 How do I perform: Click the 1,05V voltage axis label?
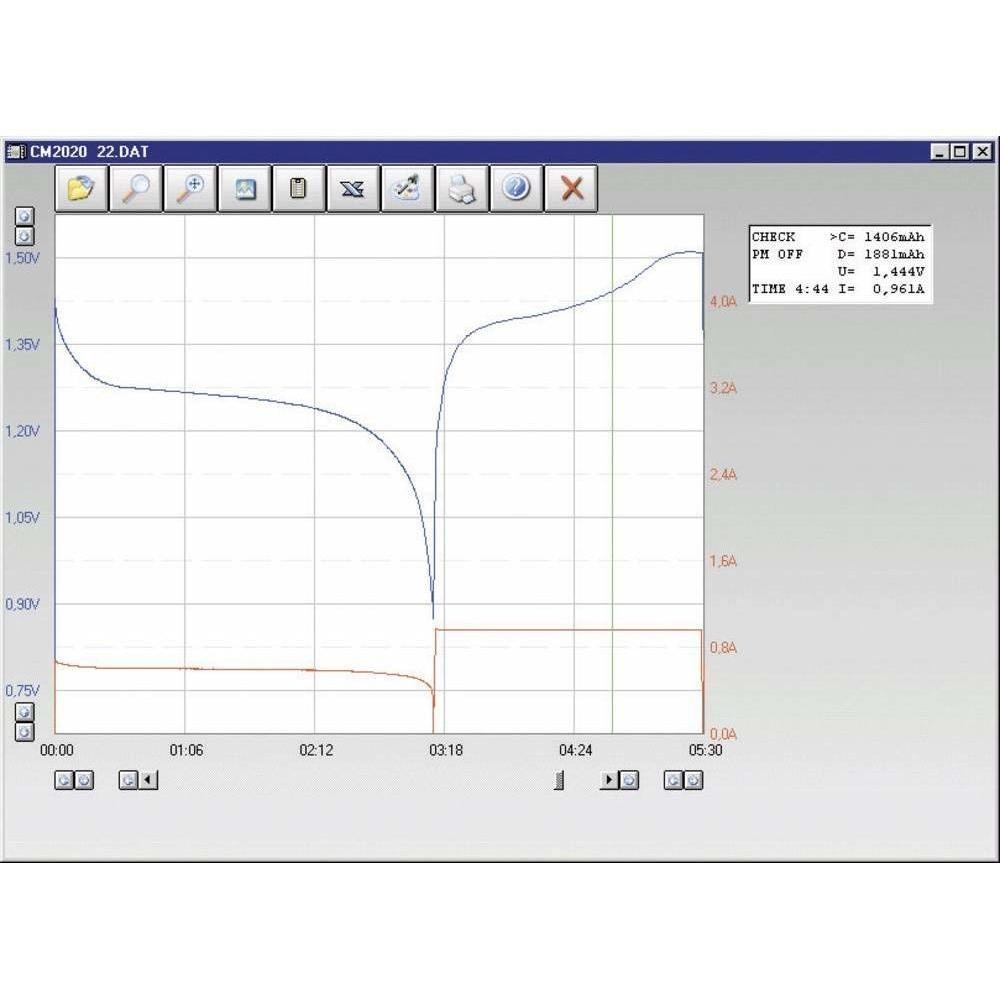click(22, 518)
